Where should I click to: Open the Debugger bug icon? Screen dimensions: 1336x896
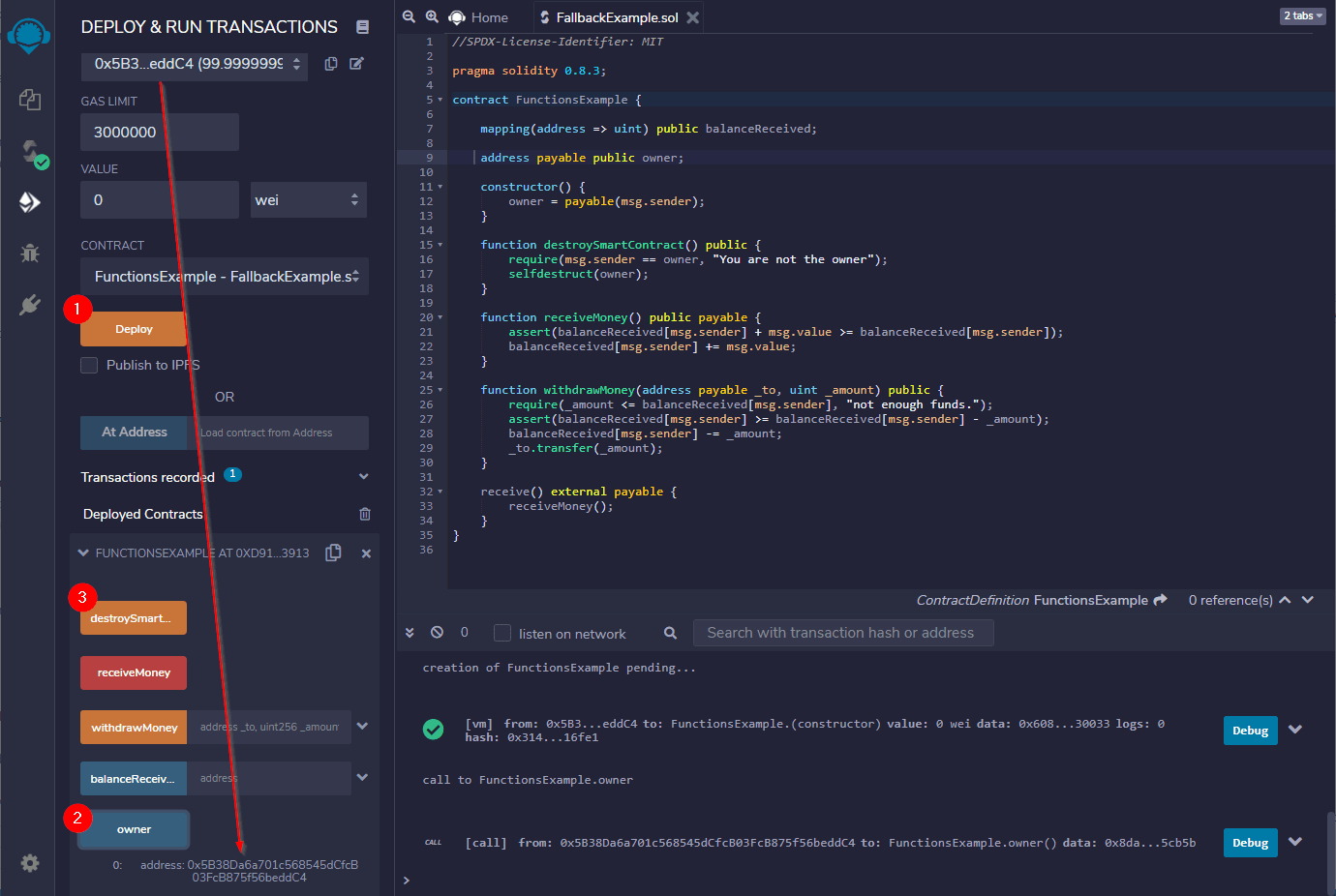pyautogui.click(x=30, y=253)
